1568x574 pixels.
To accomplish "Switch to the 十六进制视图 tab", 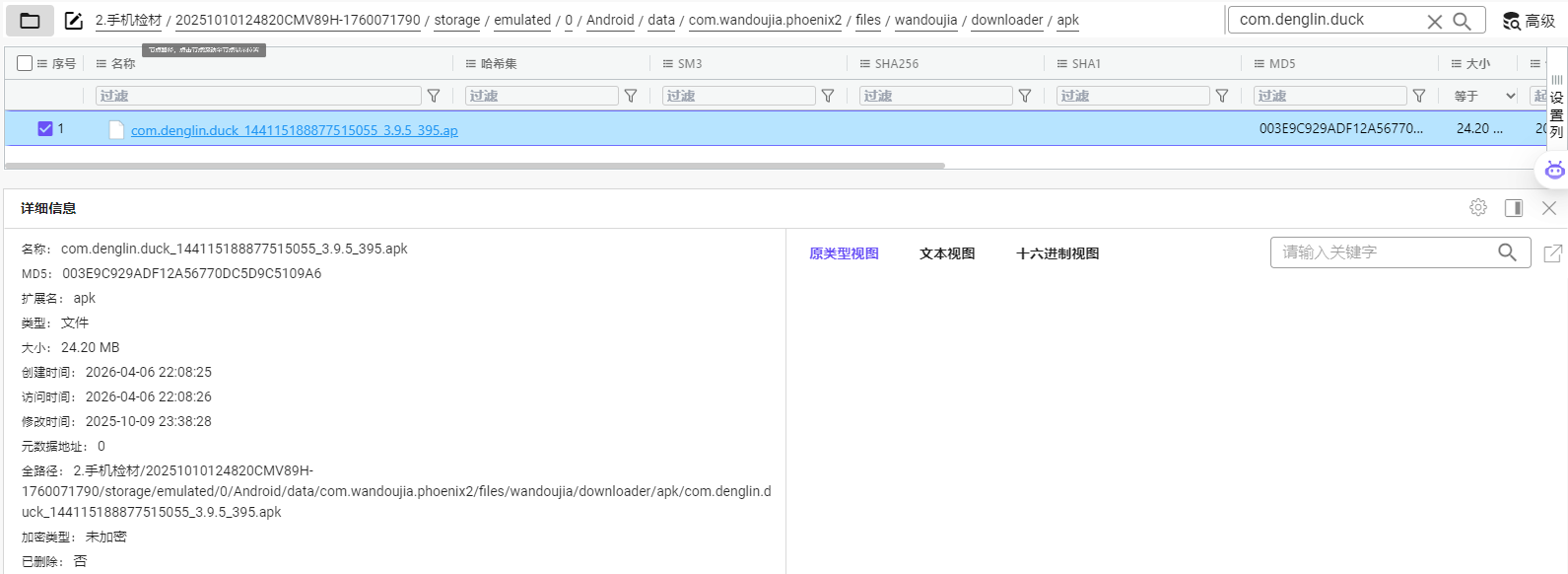I will (x=1057, y=253).
